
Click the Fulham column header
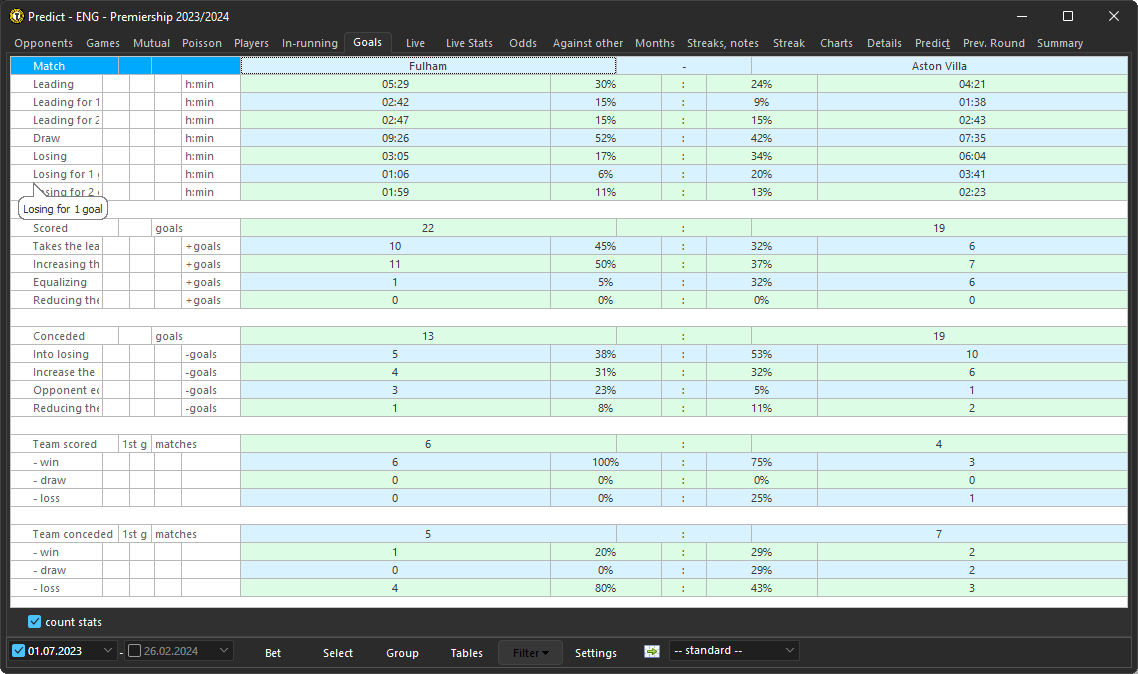tap(427, 66)
